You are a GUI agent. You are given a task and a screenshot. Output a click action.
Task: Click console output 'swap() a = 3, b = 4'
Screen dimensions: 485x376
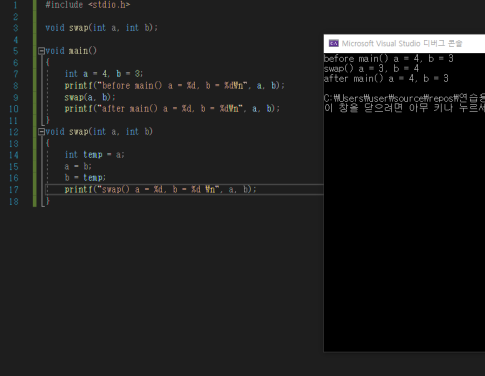(x=371, y=69)
